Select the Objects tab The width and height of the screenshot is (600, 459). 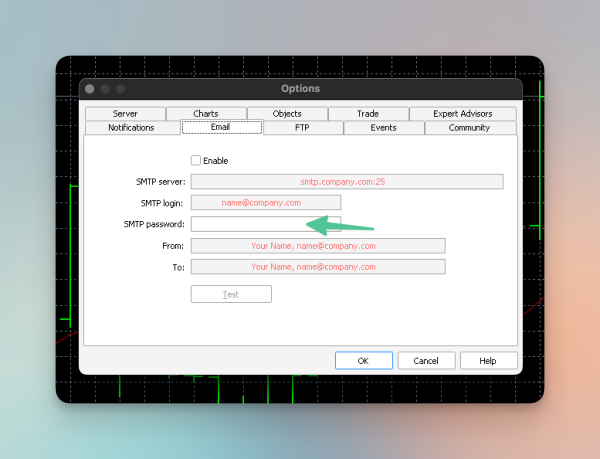pos(287,114)
